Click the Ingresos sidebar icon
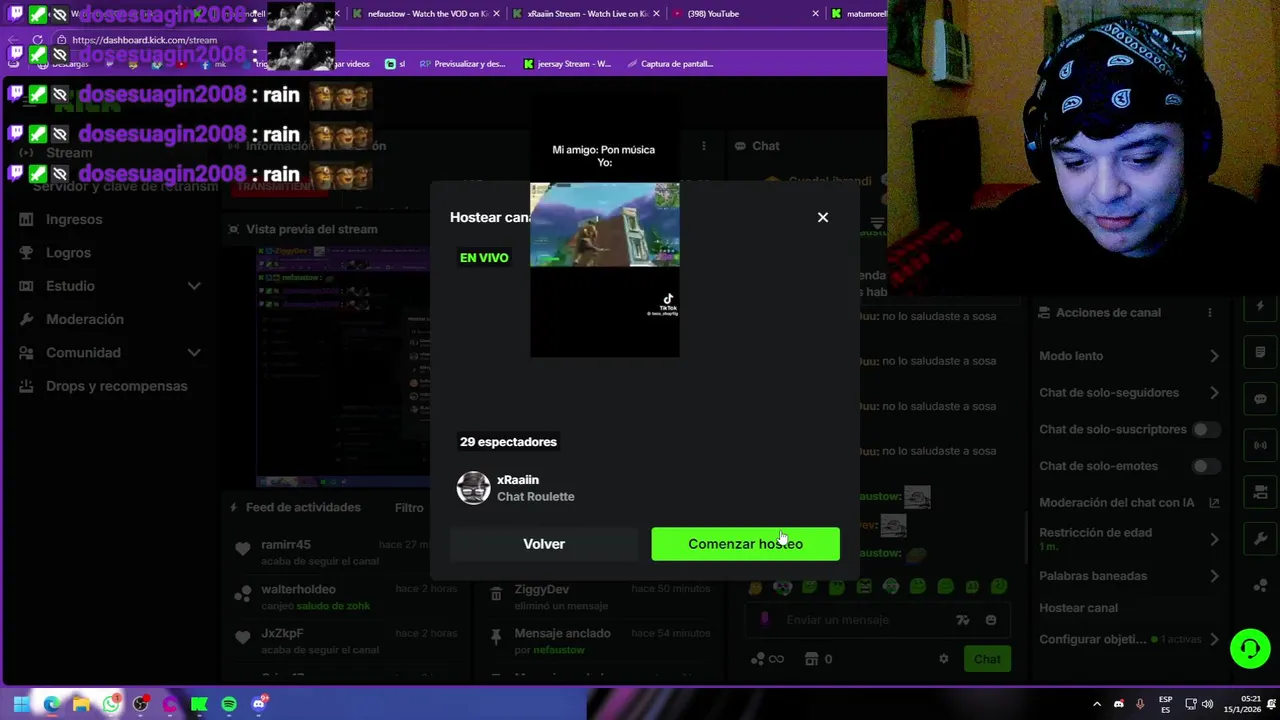 [x=26, y=219]
